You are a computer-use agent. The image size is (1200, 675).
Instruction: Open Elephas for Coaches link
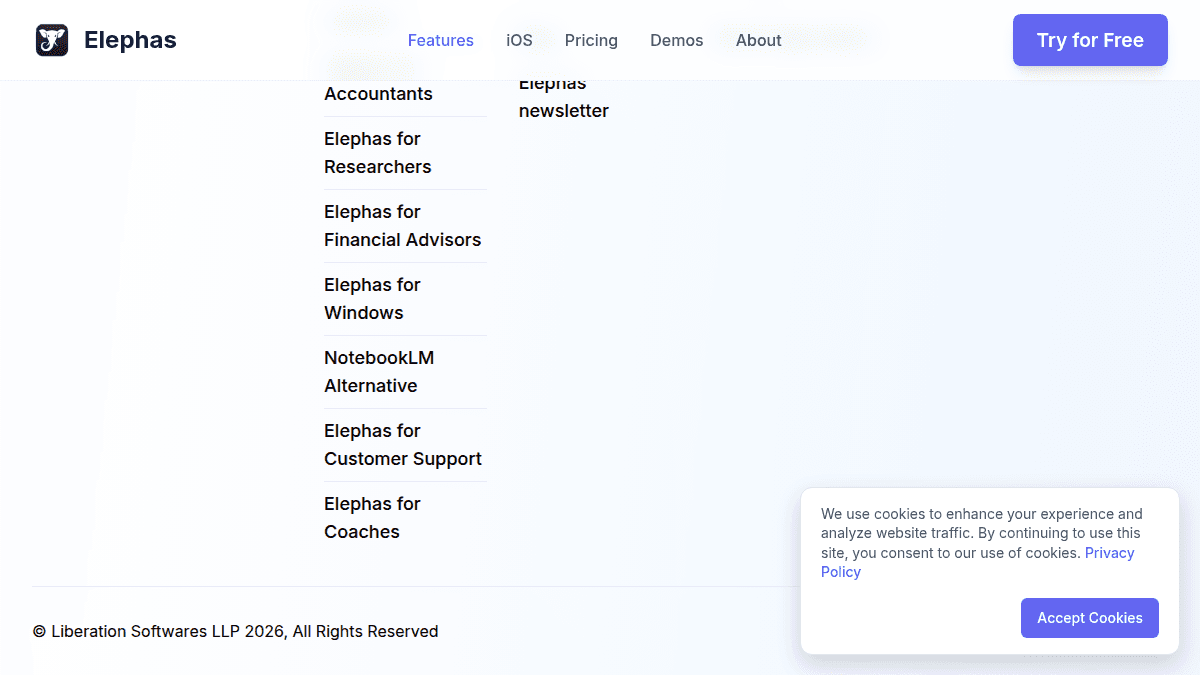click(x=372, y=518)
